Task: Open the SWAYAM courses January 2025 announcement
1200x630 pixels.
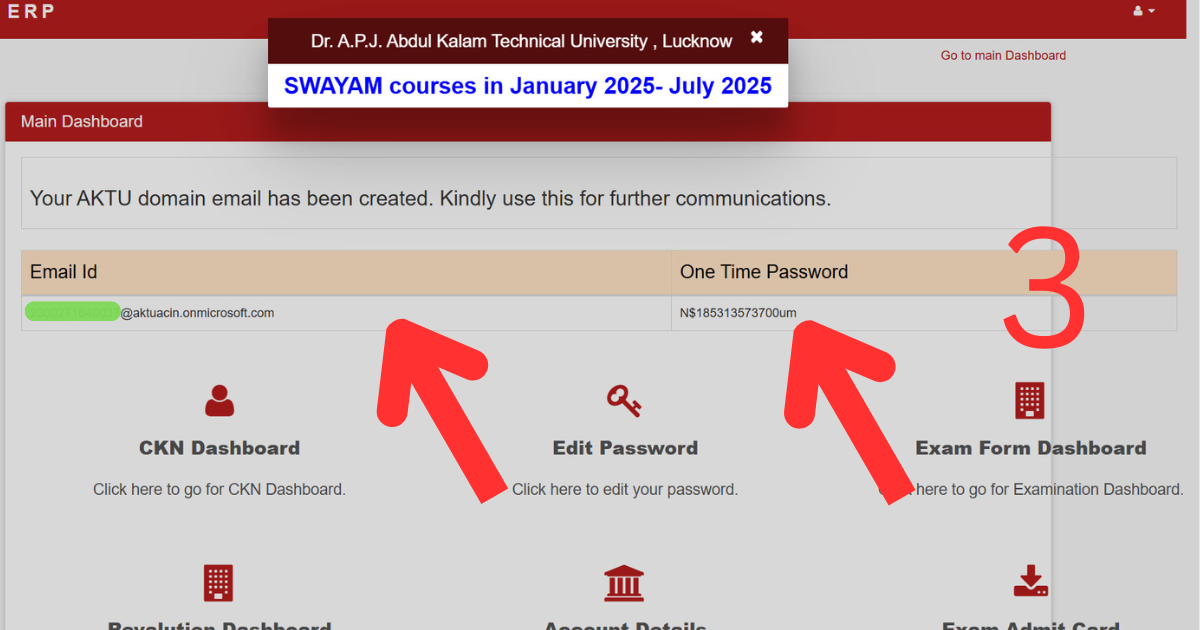Action: tap(528, 86)
